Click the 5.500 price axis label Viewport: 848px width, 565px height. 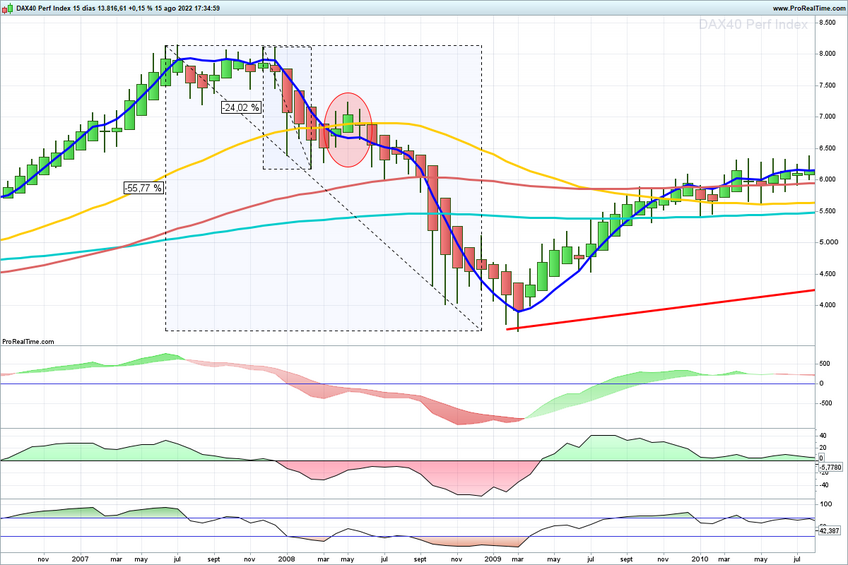(x=827, y=211)
